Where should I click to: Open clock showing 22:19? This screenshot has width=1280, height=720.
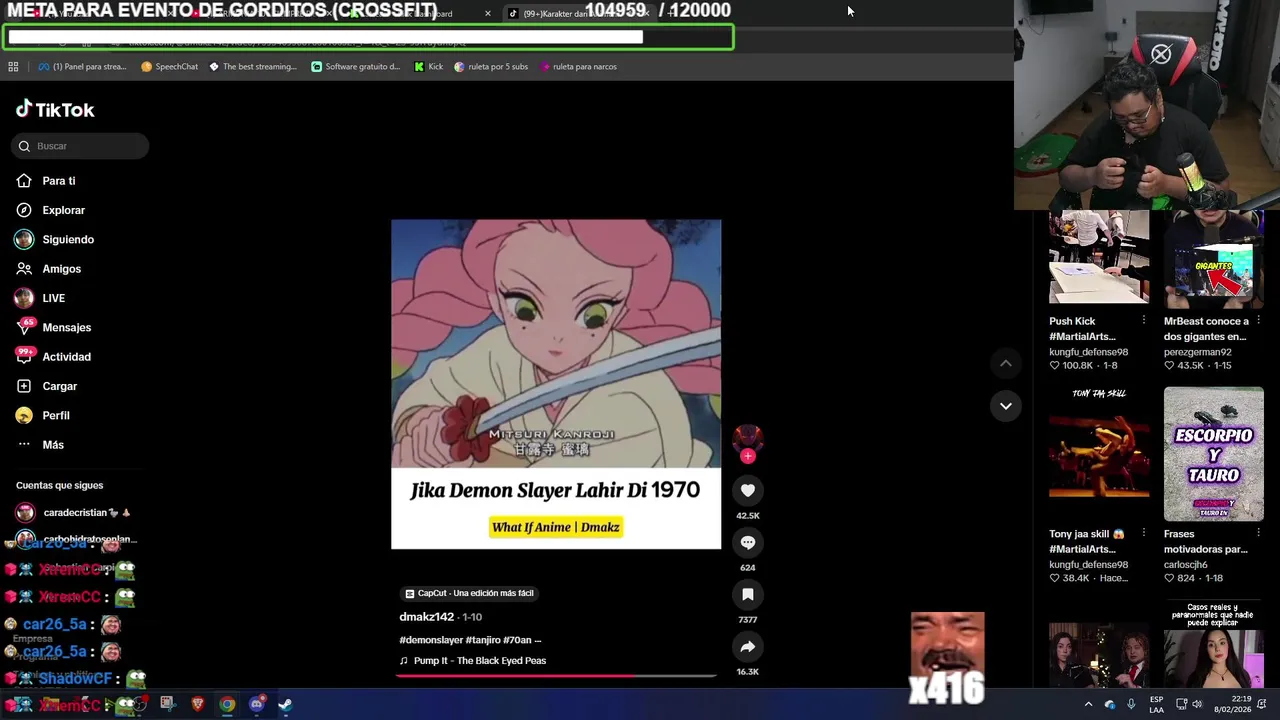[x=1235, y=704]
